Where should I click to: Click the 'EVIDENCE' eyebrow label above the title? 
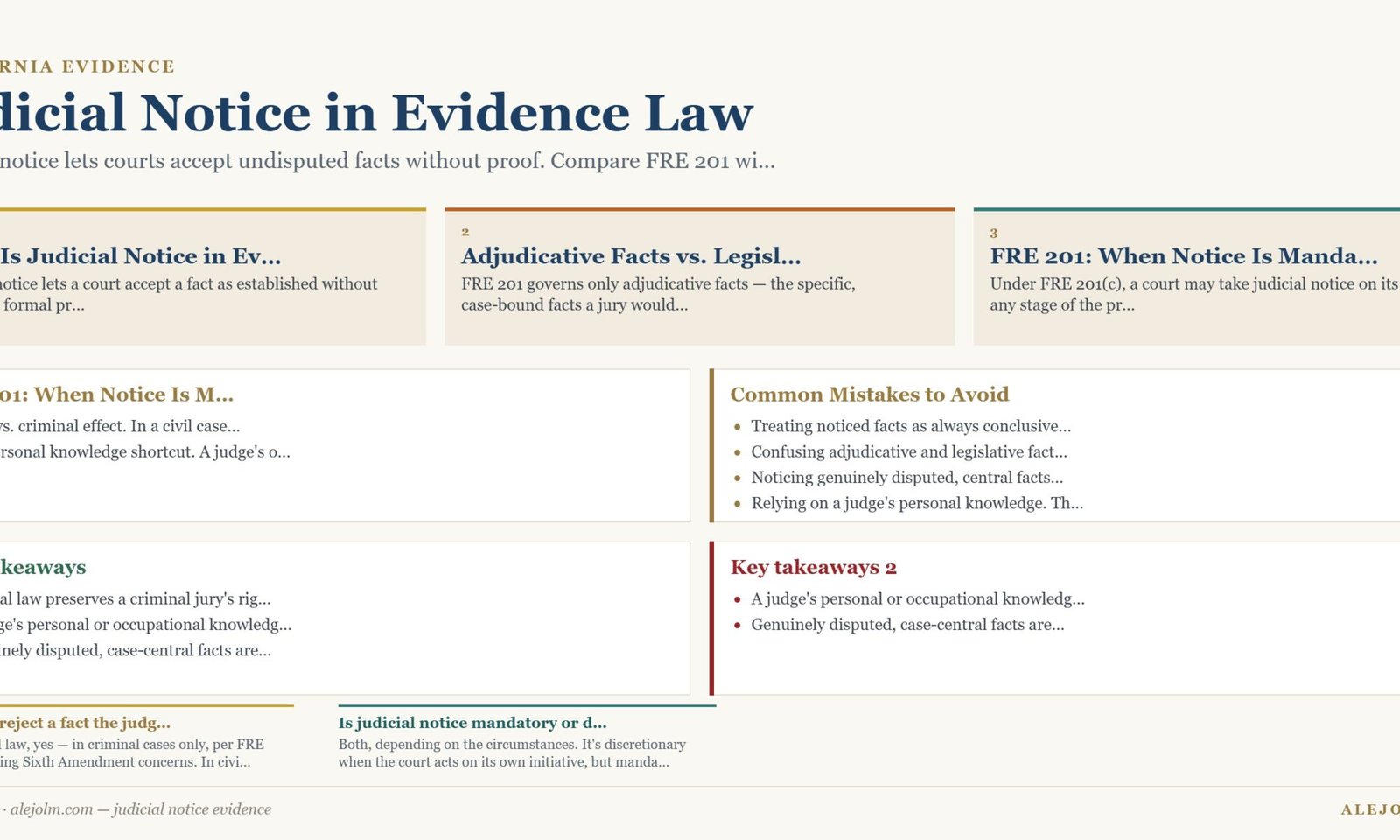(x=118, y=66)
